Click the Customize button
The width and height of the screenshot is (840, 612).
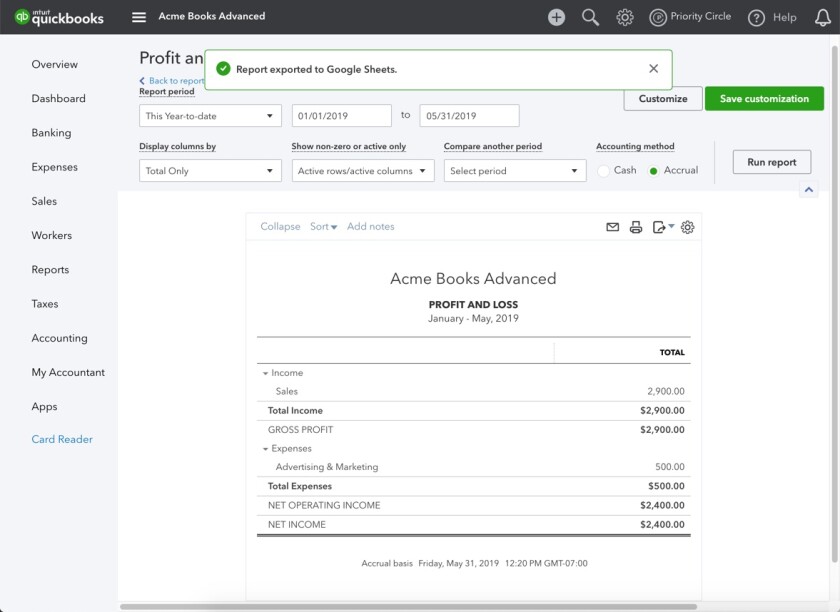point(663,99)
